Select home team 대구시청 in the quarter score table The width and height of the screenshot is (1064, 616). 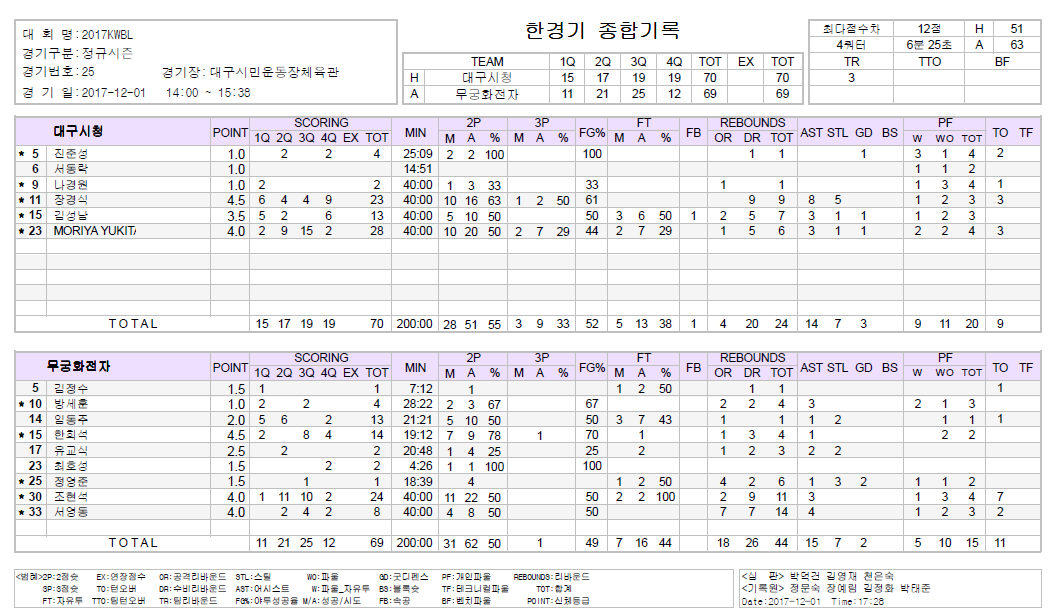tap(487, 78)
